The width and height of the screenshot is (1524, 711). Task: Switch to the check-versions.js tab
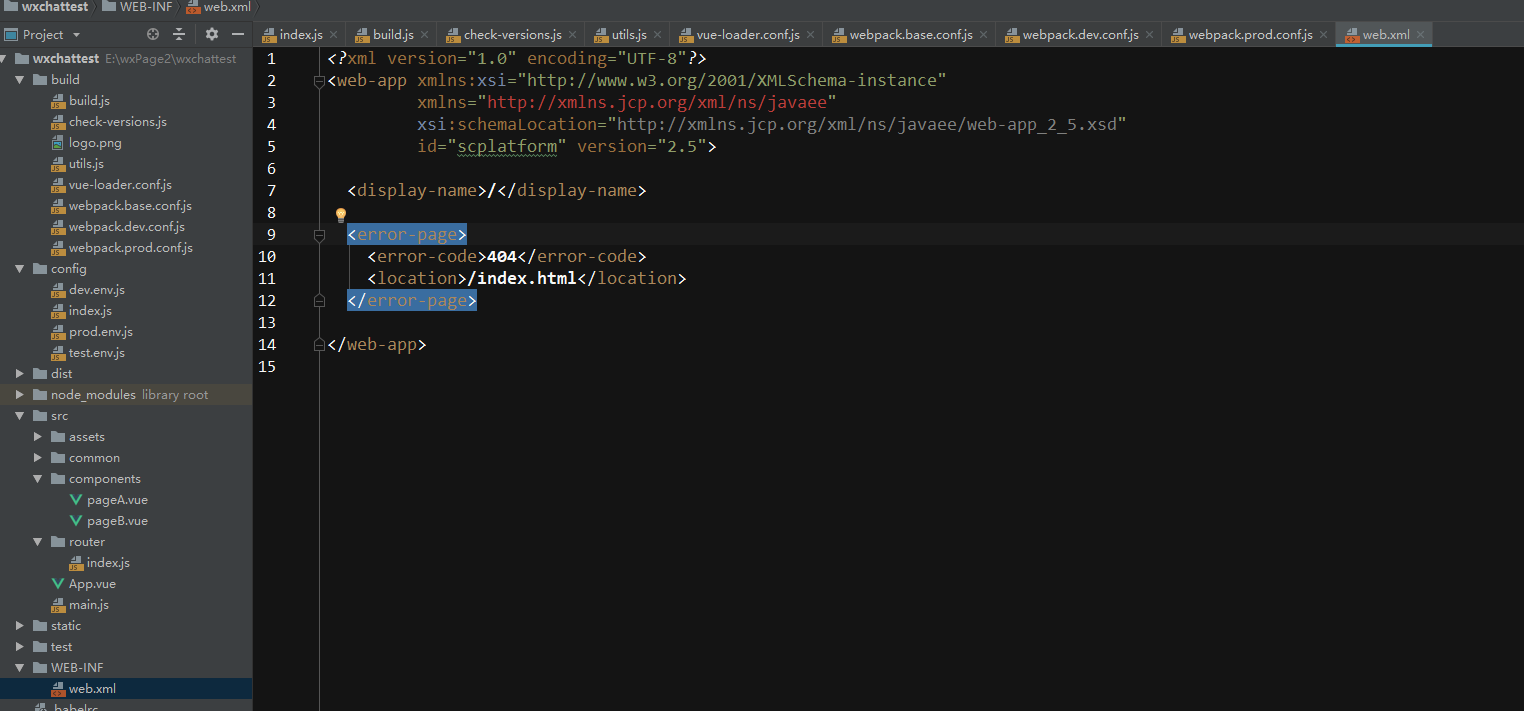tap(512, 35)
